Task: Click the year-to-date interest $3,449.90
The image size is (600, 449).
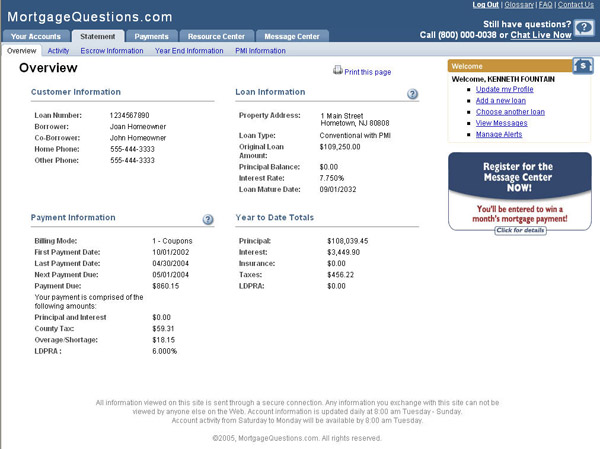Action: click(344, 252)
